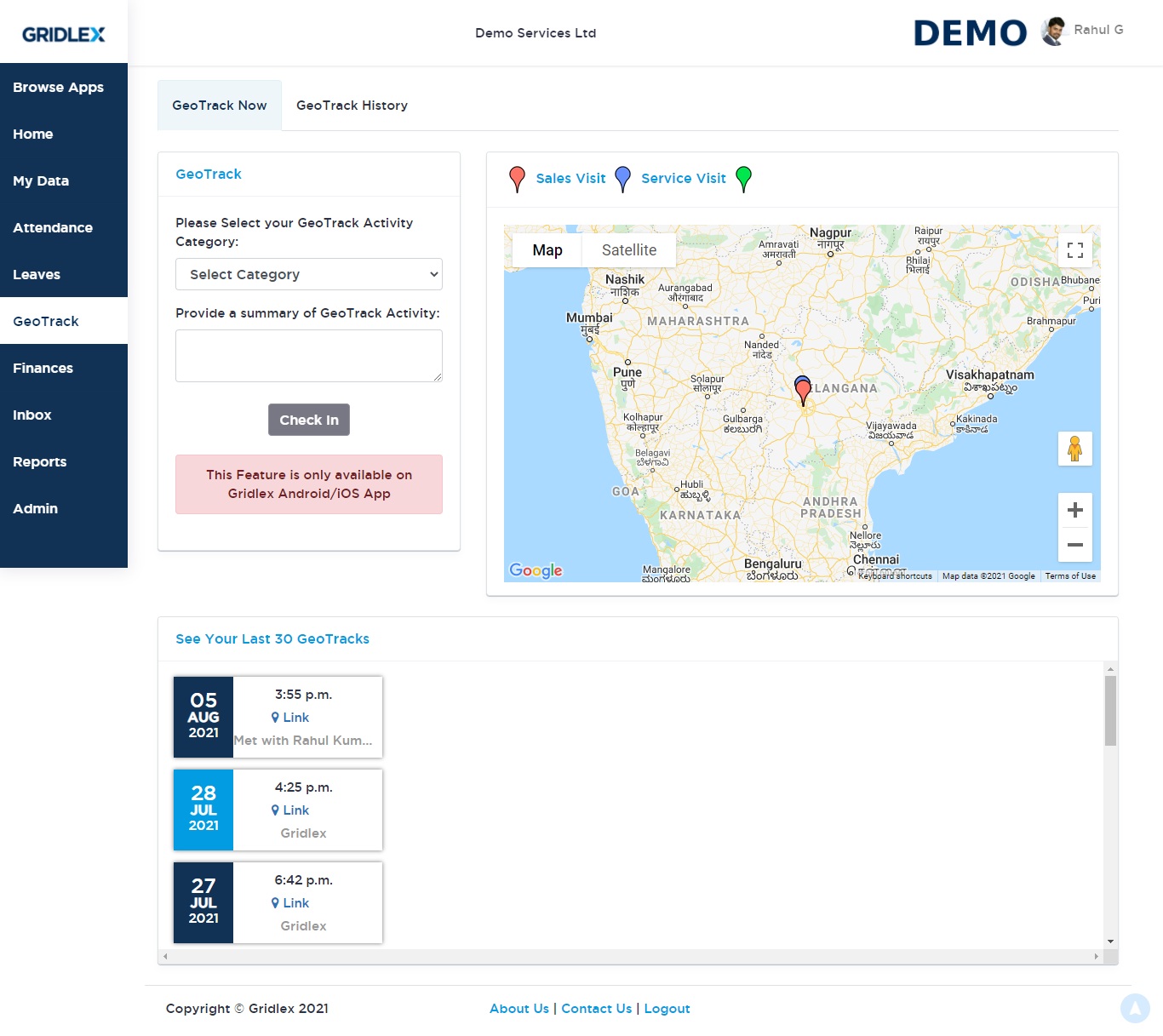This screenshot has height=1036, width=1163.
Task: Open My Data section
Action: 64,180
